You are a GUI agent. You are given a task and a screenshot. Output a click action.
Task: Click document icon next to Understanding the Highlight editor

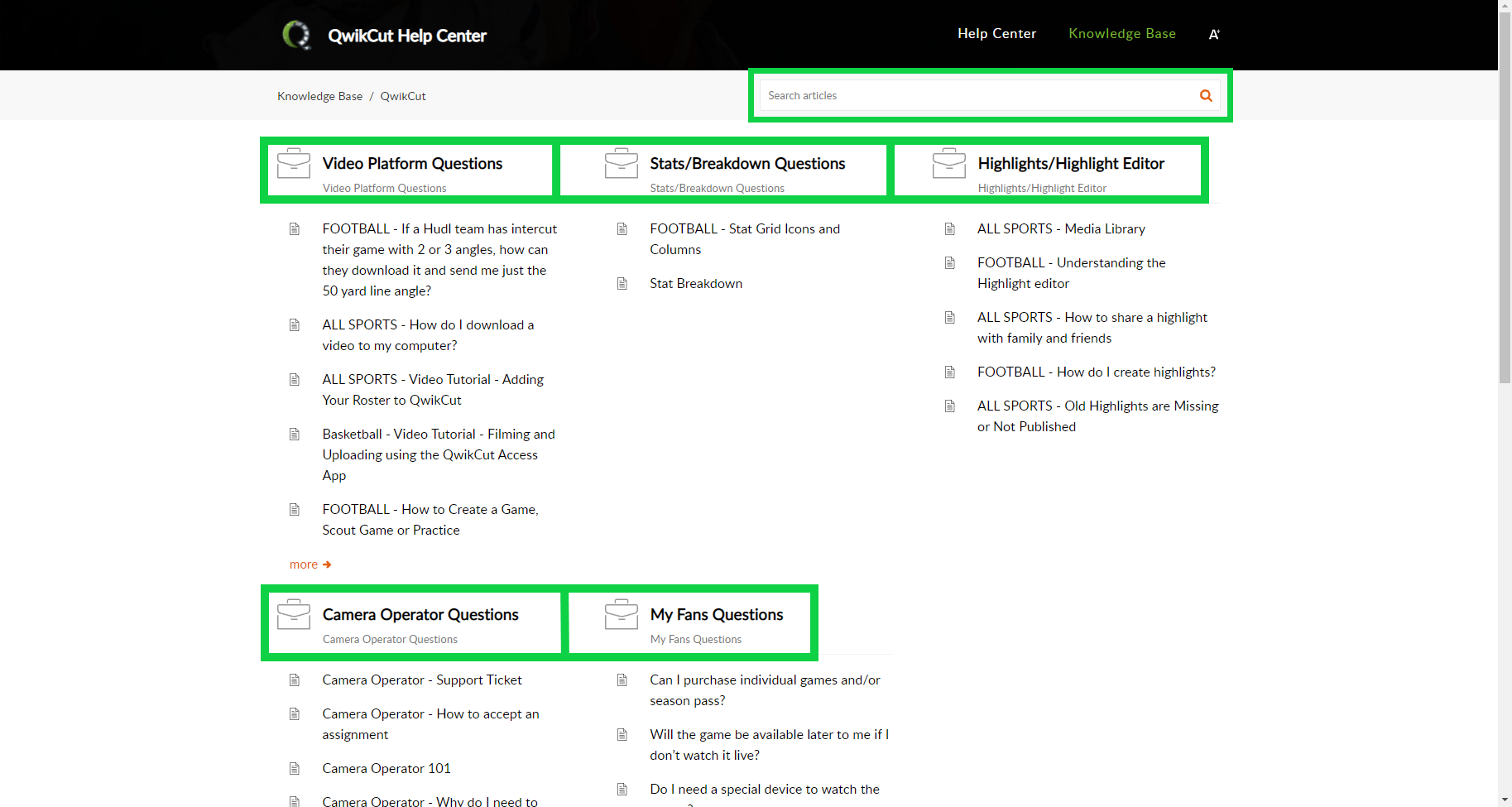tap(950, 263)
